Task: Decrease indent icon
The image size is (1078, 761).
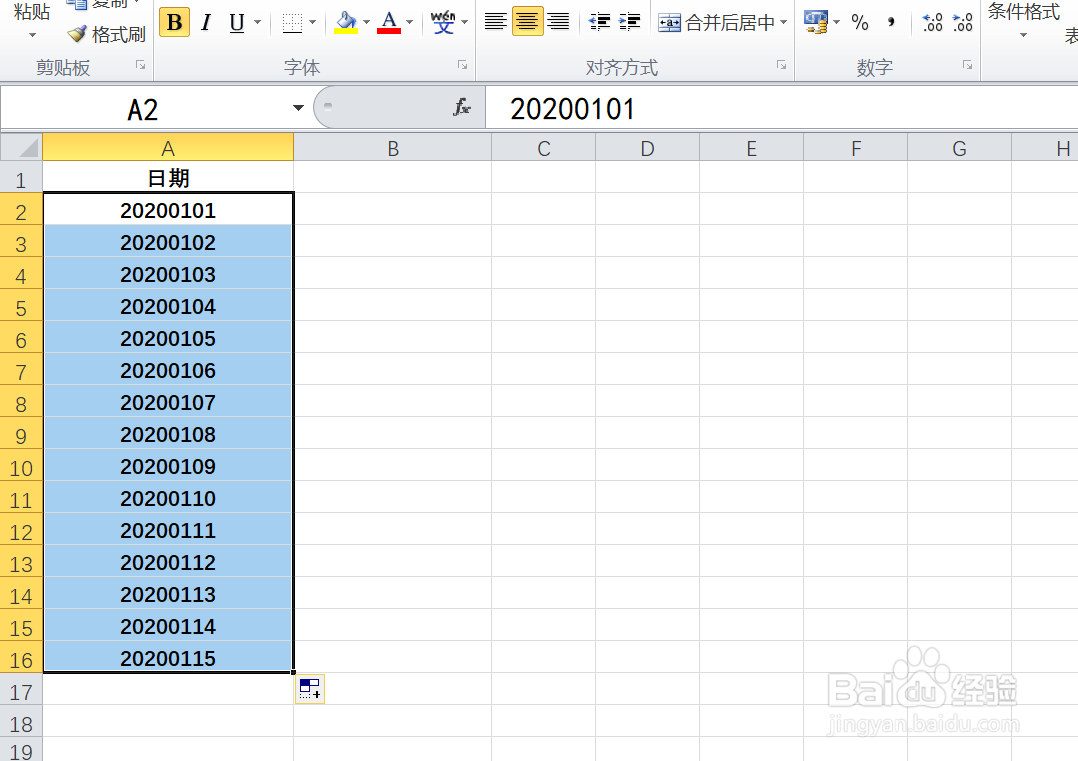Action: click(x=600, y=22)
